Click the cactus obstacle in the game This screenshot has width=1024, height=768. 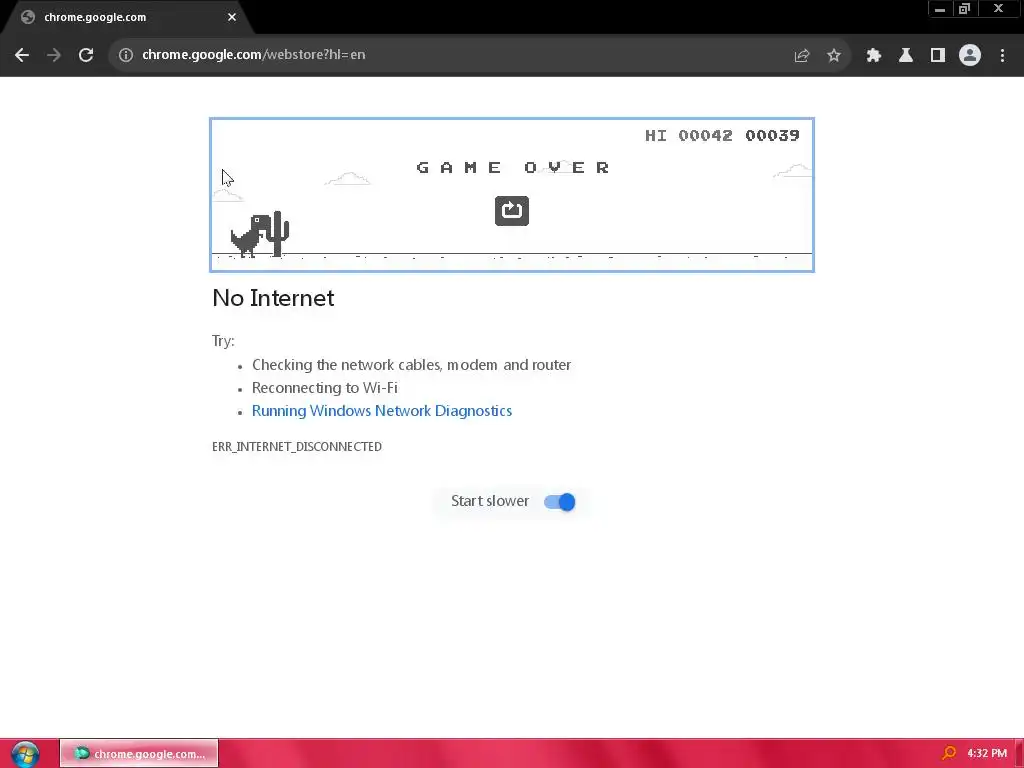pyautogui.click(x=278, y=233)
